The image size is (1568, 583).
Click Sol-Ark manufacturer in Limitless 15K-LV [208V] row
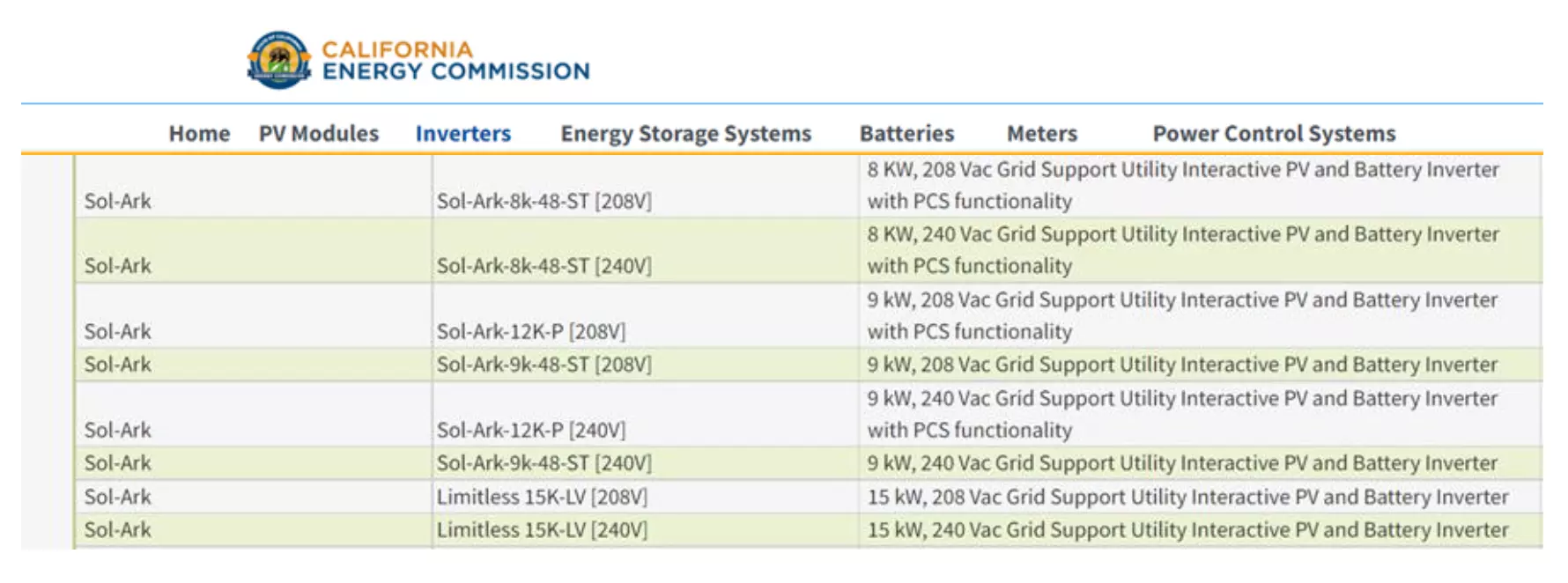coord(118,497)
